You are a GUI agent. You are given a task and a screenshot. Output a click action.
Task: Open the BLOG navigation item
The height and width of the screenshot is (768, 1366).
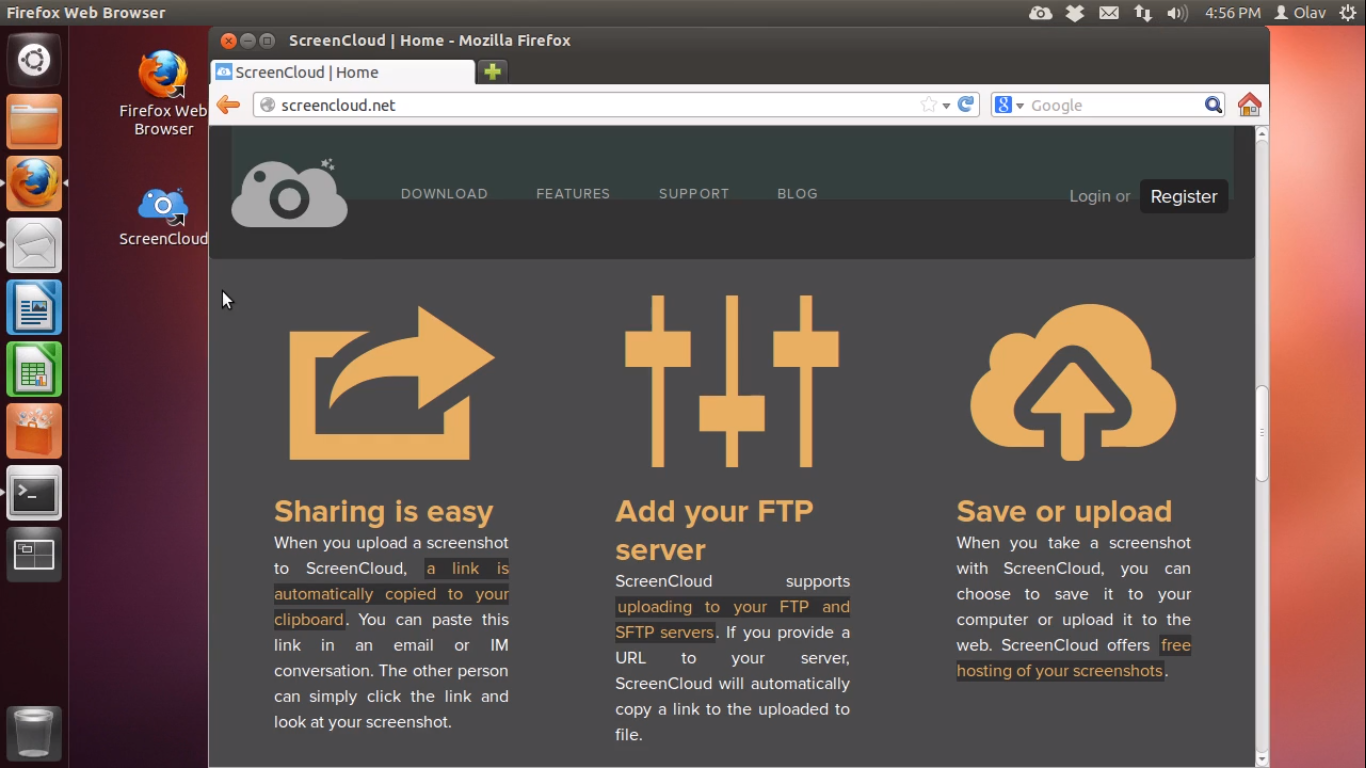(x=797, y=194)
